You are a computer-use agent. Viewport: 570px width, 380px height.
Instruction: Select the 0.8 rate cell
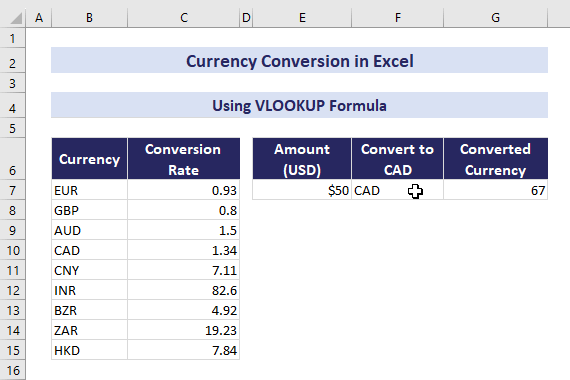pos(184,209)
